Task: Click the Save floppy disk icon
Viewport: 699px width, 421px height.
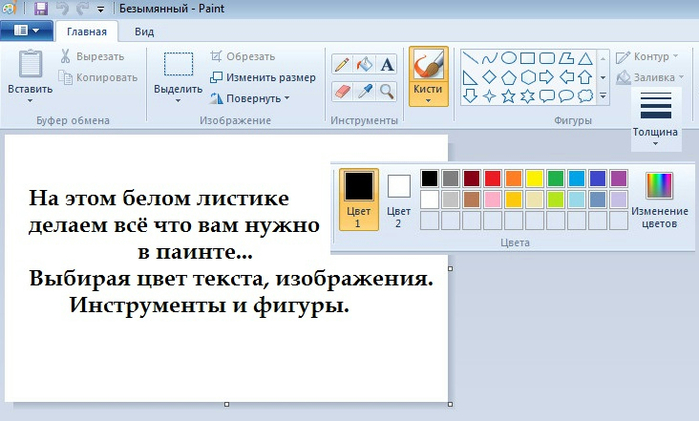Action: click(41, 8)
